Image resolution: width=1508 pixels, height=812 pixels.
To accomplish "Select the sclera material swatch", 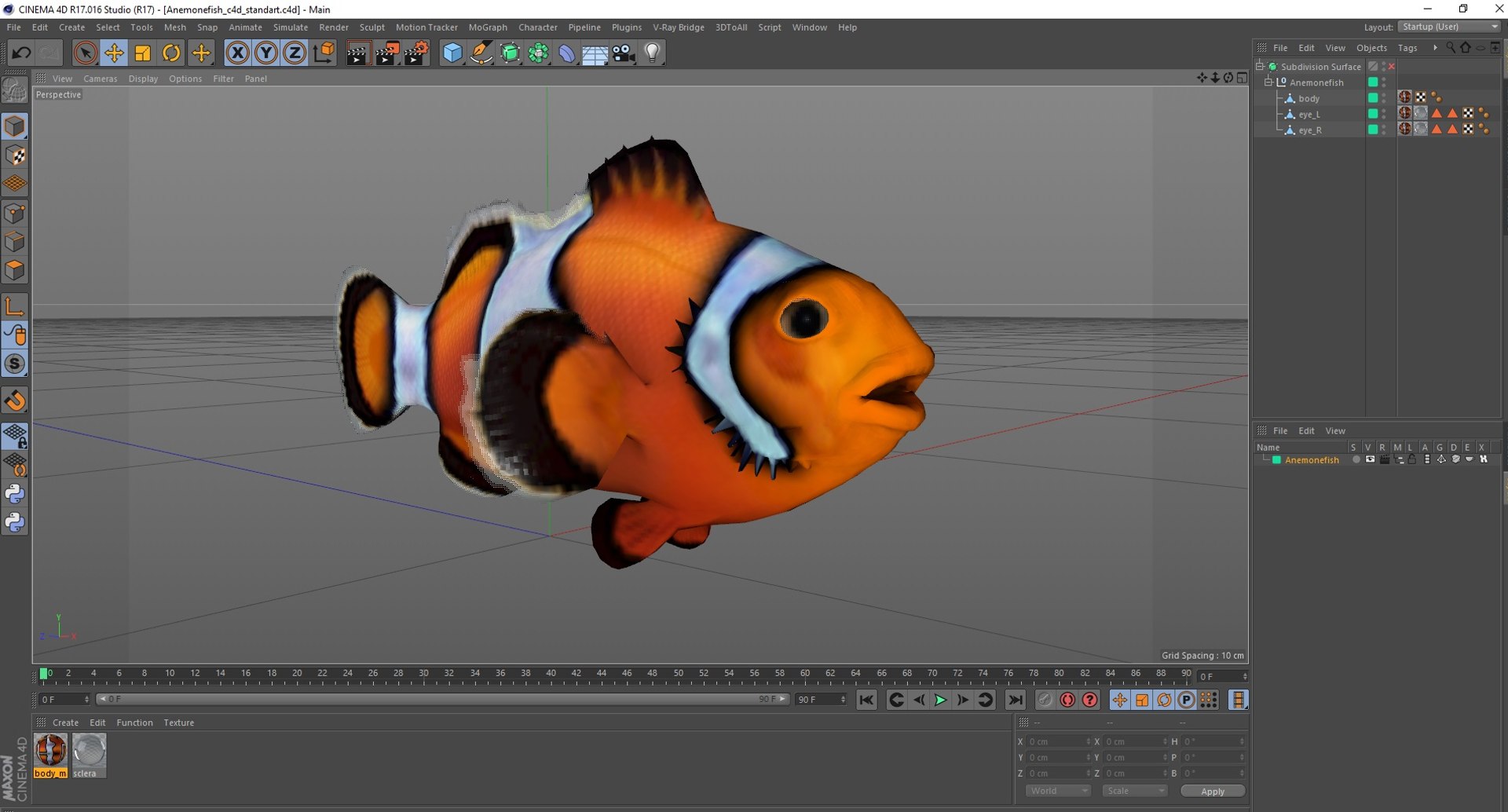I will point(89,755).
